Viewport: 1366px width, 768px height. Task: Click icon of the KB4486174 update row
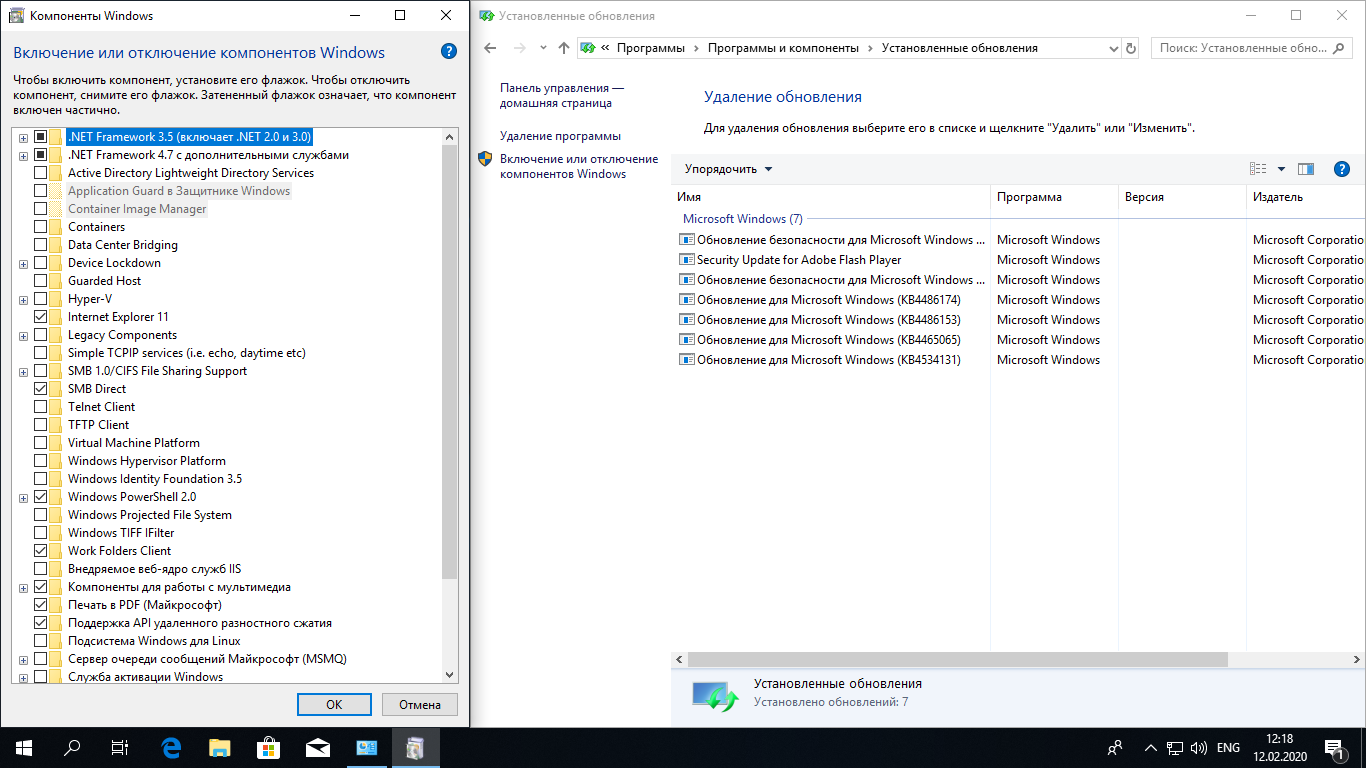[x=686, y=300]
